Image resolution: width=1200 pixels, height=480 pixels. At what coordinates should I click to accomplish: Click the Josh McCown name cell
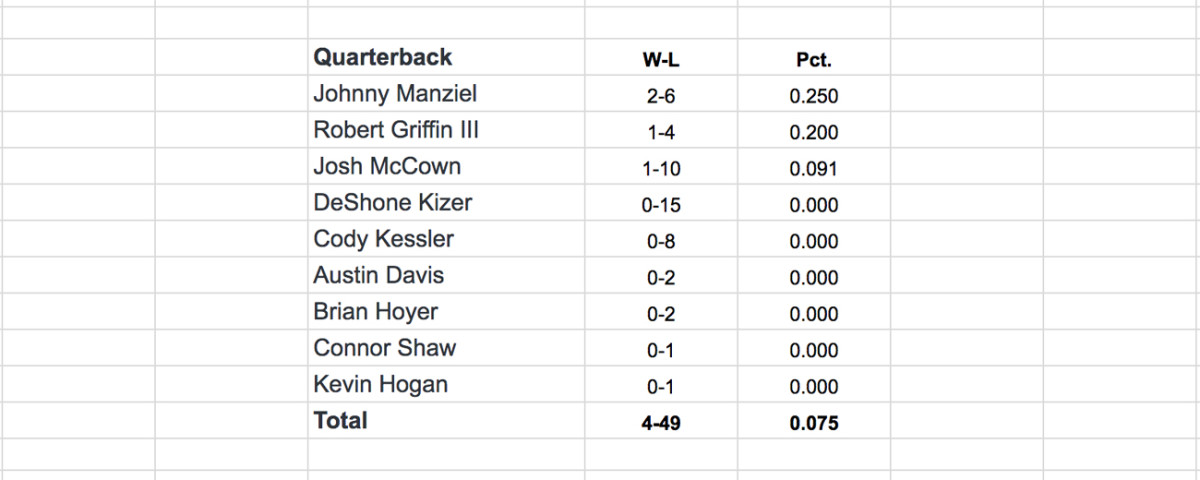[x=387, y=167]
